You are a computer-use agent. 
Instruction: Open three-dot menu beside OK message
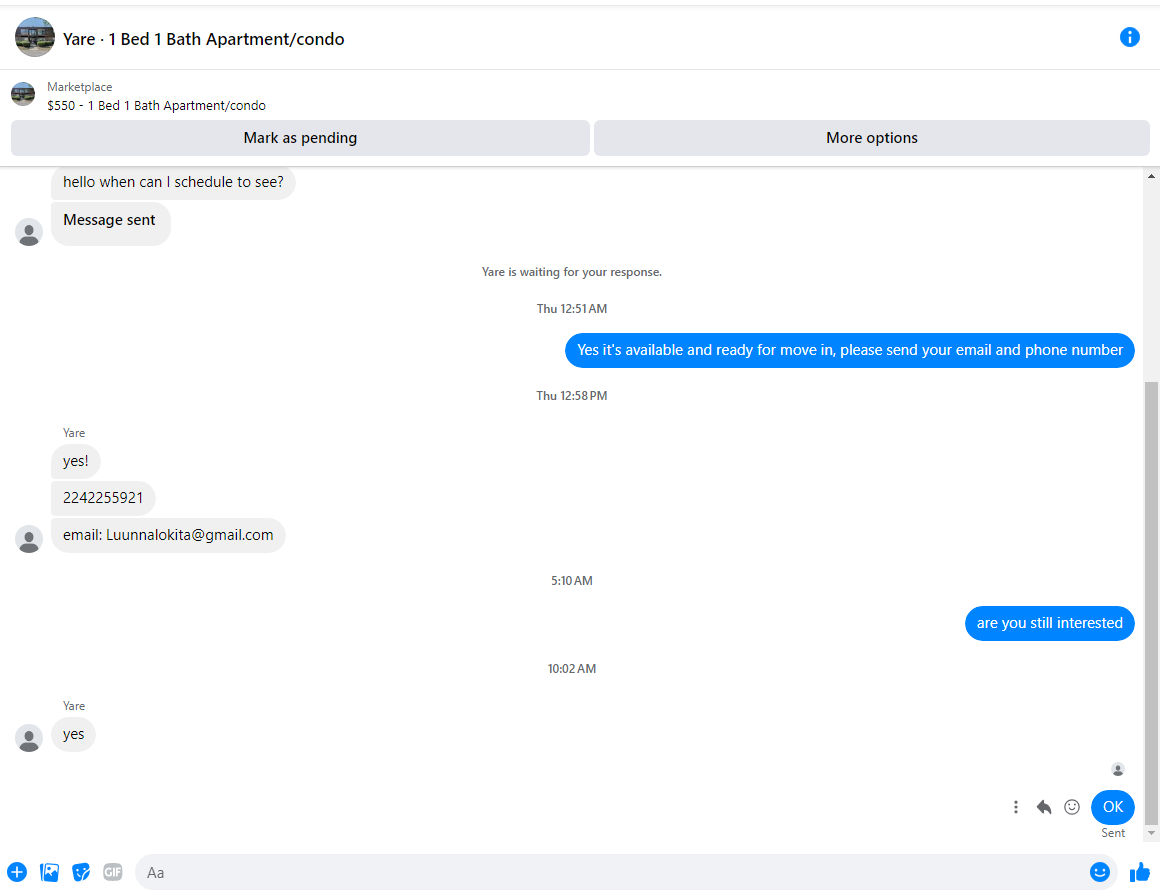point(1016,806)
